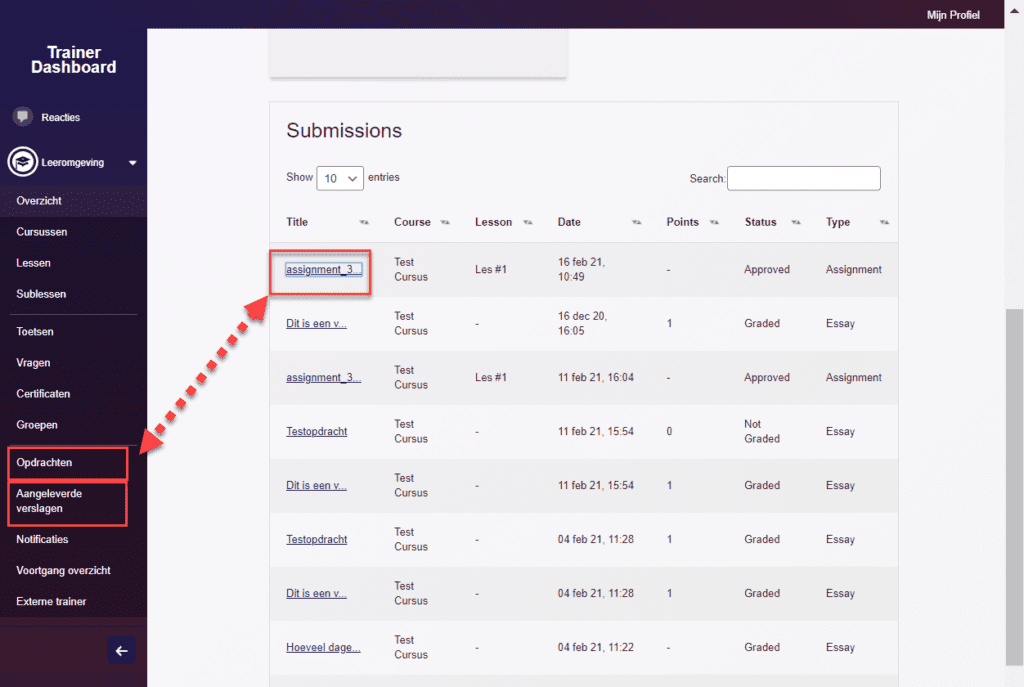
Task: Click the Title column header
Action: click(296, 222)
